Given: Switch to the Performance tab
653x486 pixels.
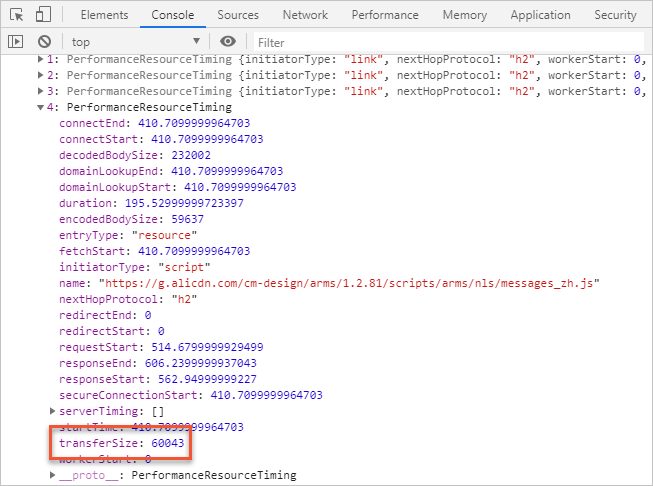Looking at the screenshot, I should point(385,15).
